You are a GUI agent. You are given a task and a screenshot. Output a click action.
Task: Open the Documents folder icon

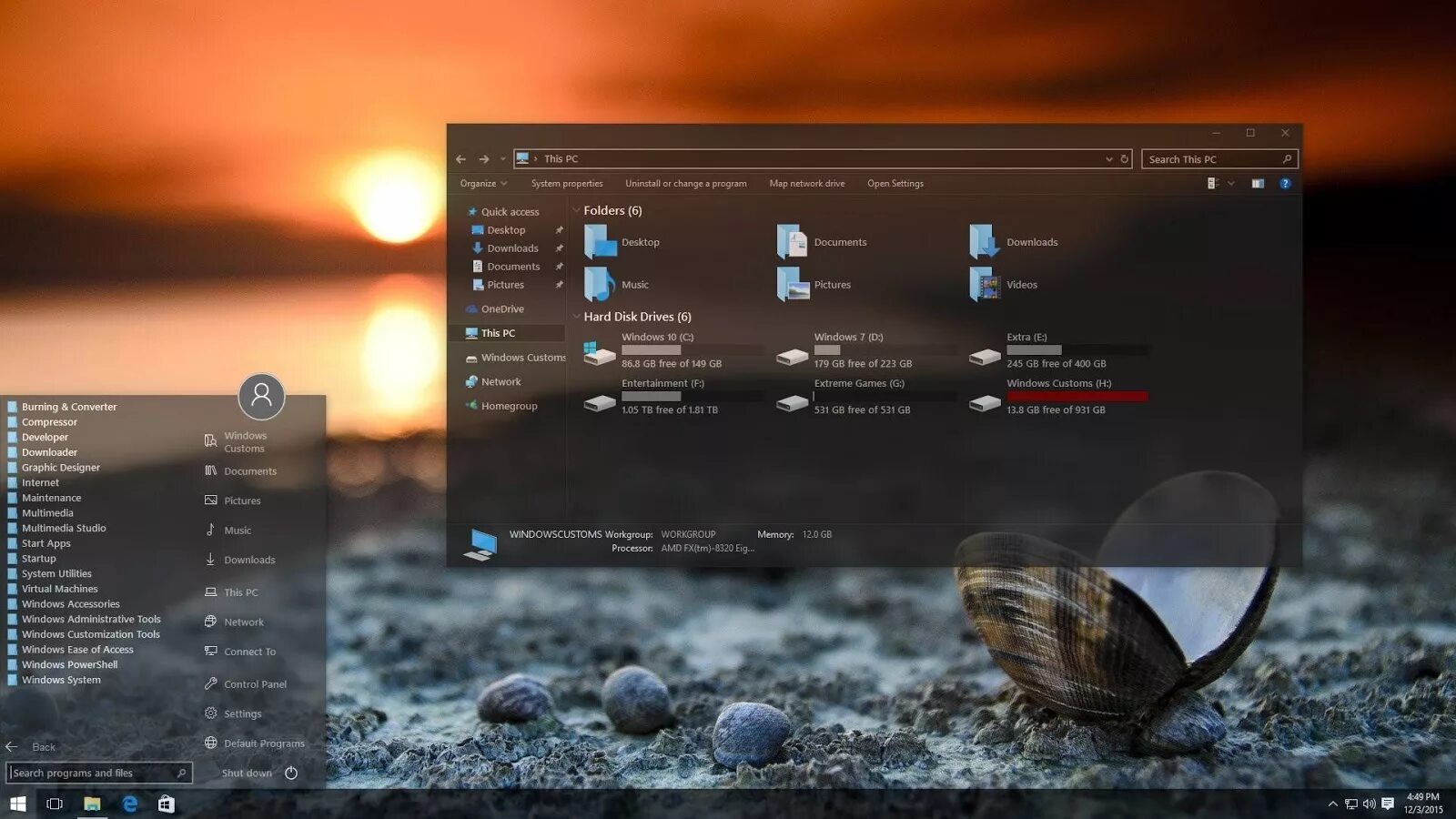793,242
